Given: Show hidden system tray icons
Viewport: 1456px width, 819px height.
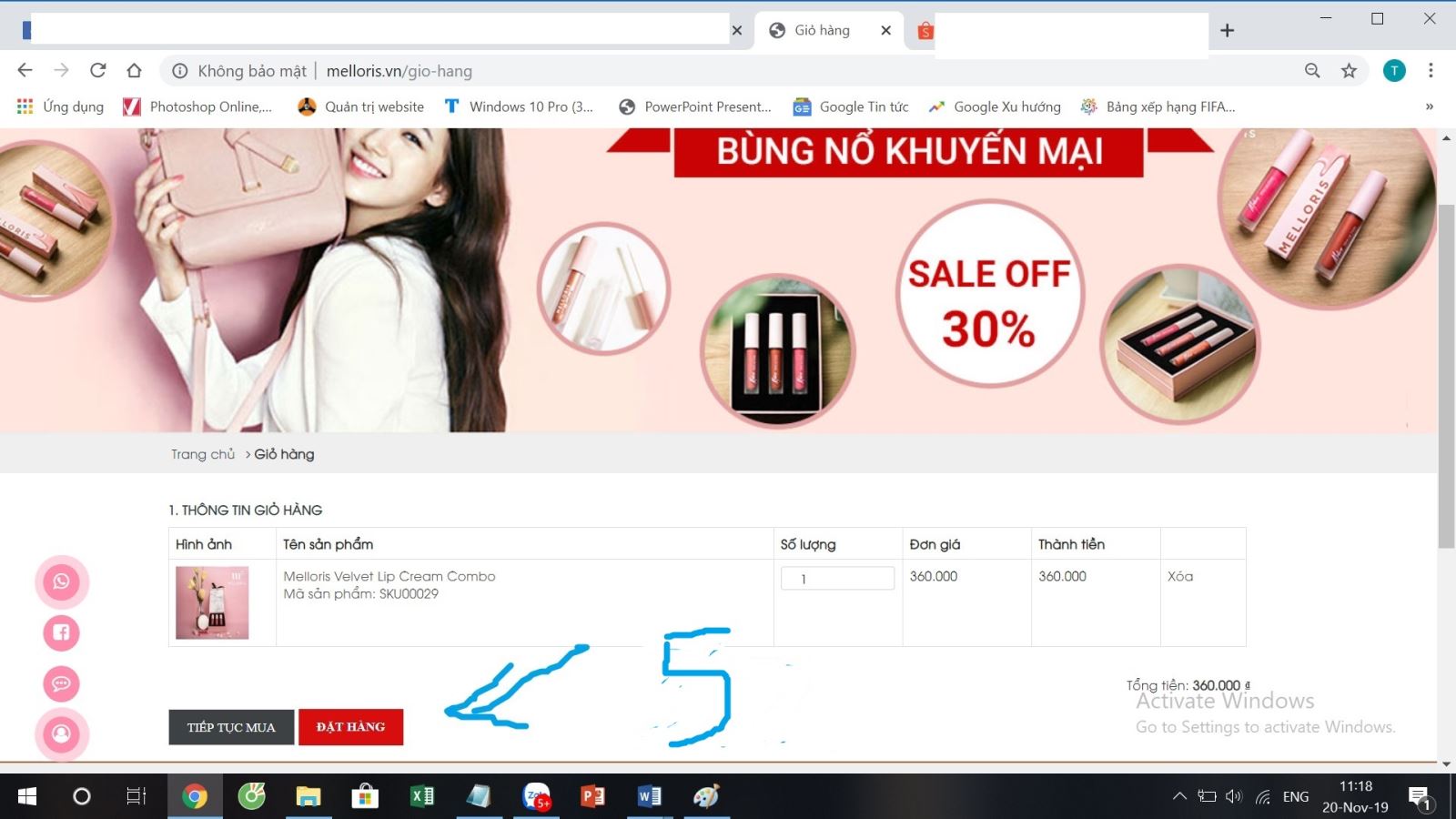Looking at the screenshot, I should pyautogui.click(x=1179, y=796).
